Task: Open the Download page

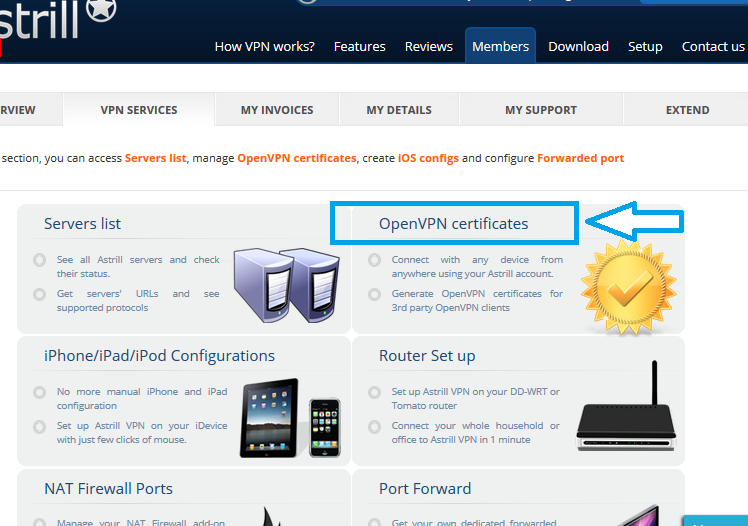Action: [578, 46]
